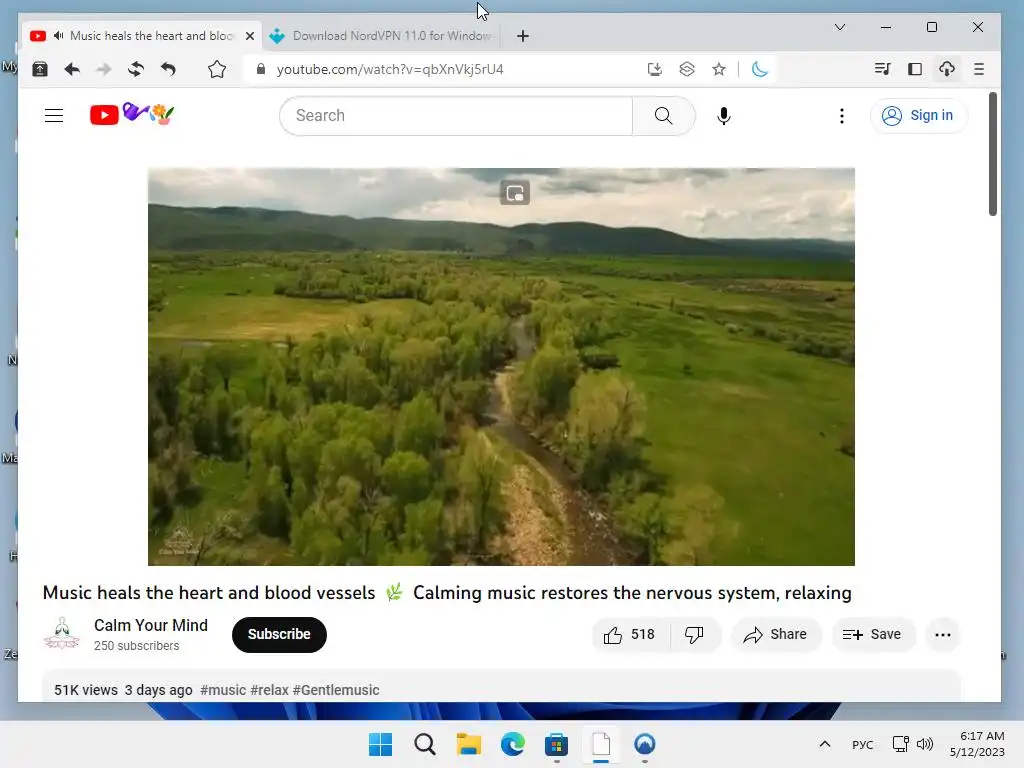Open more actions ellipsis beside Save

(x=942, y=635)
